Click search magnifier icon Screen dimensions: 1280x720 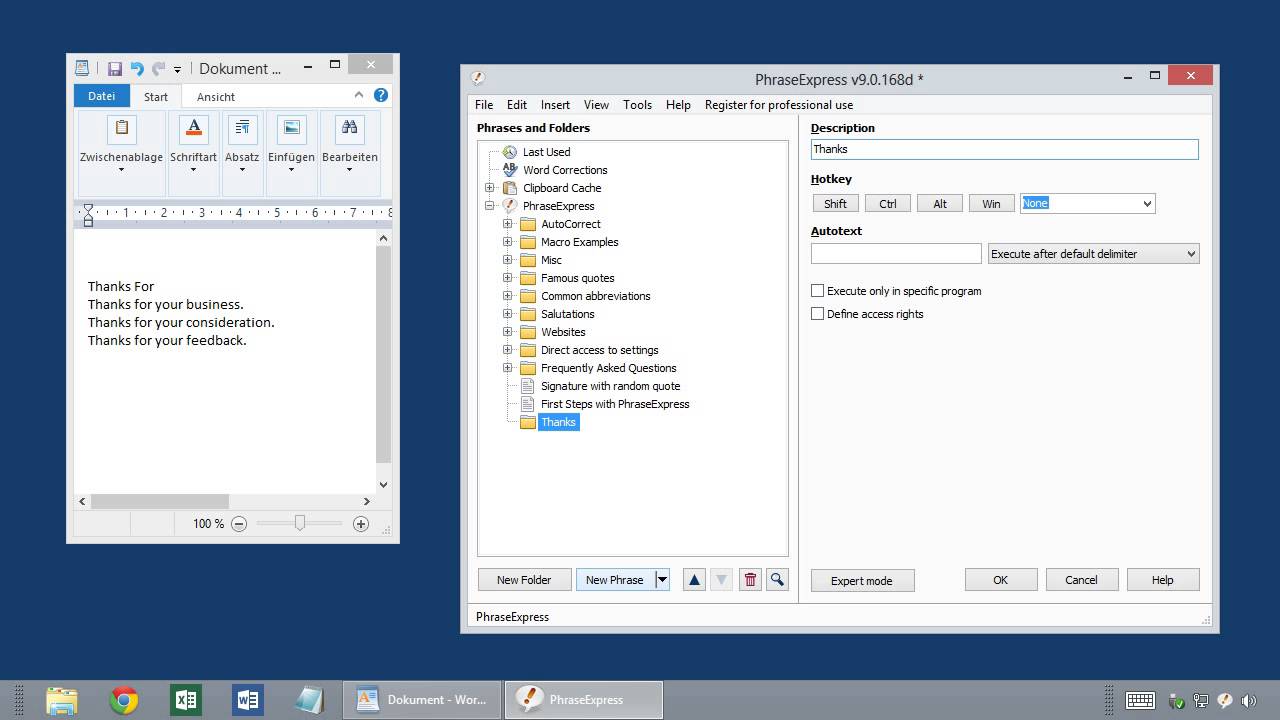(x=777, y=580)
